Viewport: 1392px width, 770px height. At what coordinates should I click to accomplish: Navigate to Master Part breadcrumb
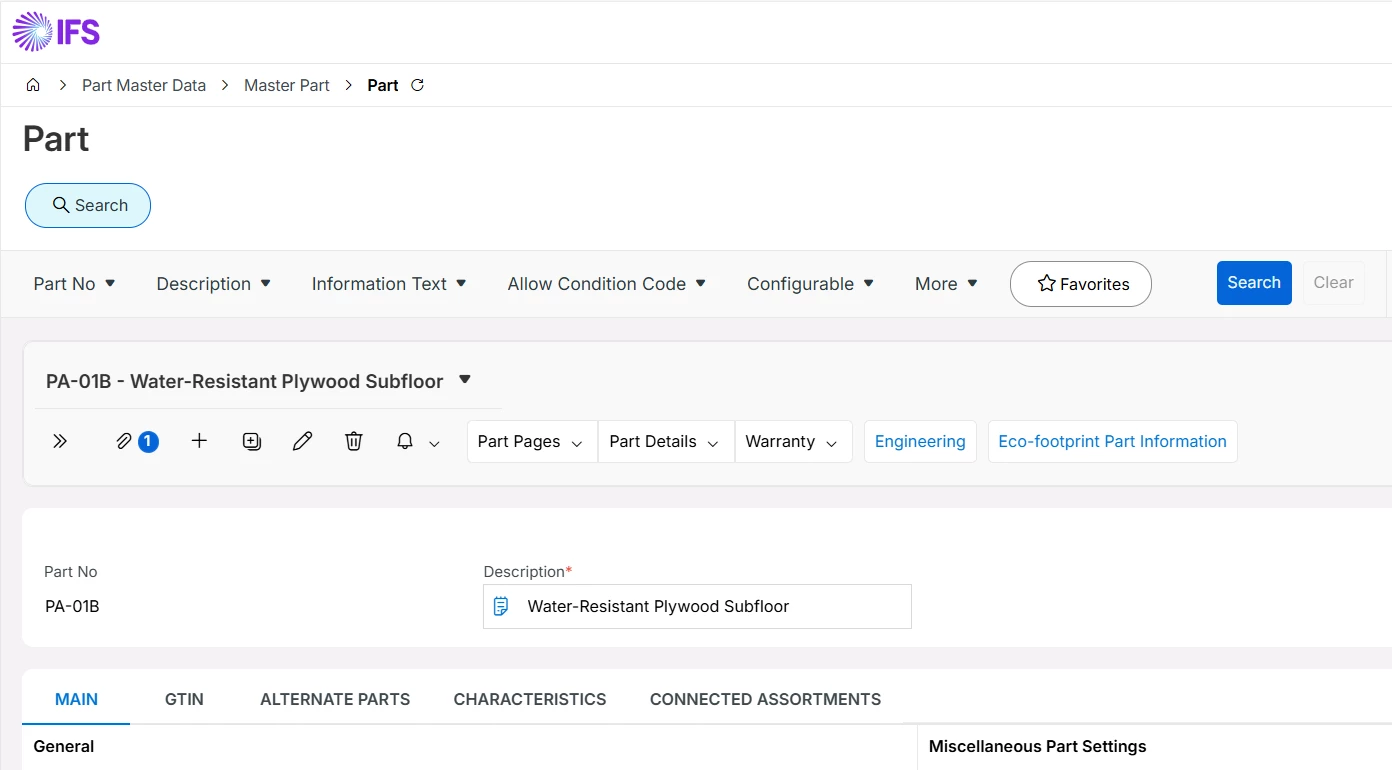tap(287, 85)
